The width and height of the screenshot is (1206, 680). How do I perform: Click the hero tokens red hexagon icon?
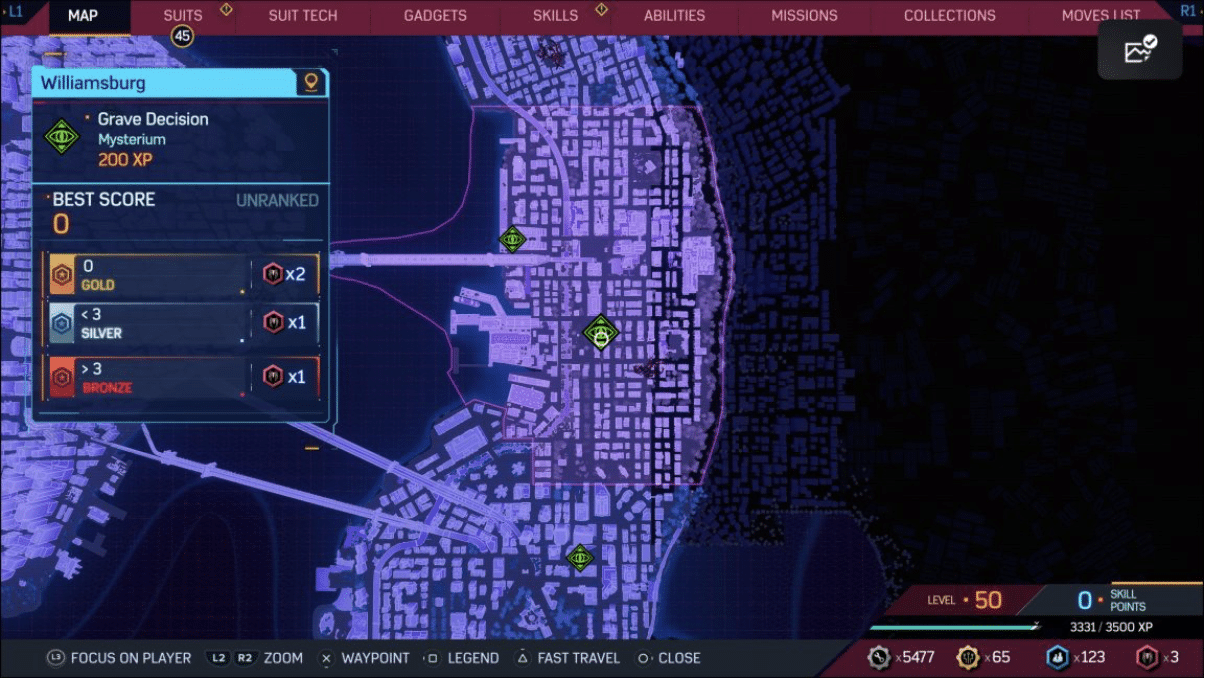tap(1146, 657)
